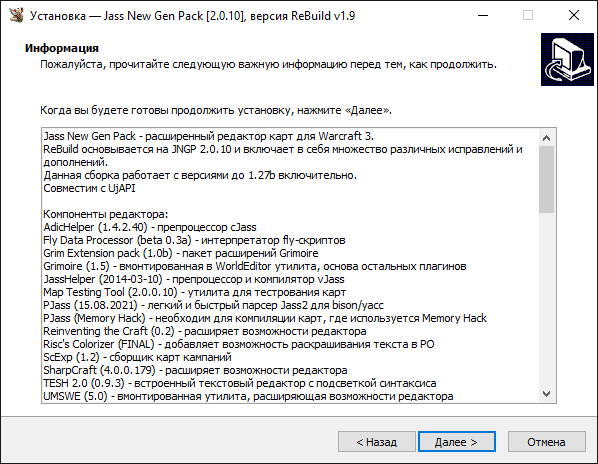
Task: Continue with the Далее button
Action: coord(457,442)
